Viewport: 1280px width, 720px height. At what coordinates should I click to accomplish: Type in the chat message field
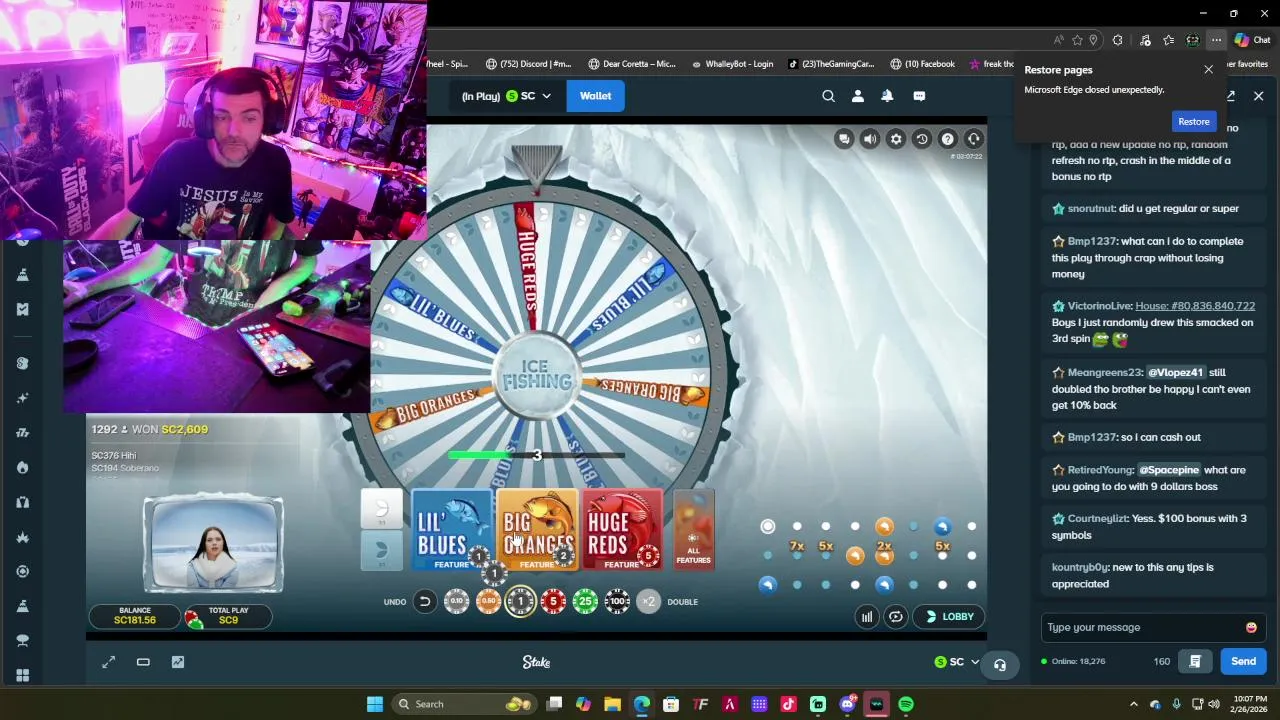tap(1141, 627)
